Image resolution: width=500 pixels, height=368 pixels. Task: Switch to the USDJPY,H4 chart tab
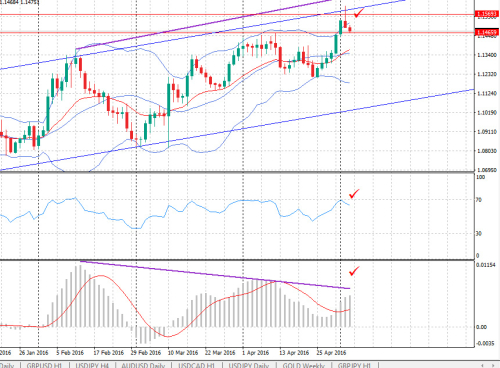pyautogui.click(x=92, y=365)
